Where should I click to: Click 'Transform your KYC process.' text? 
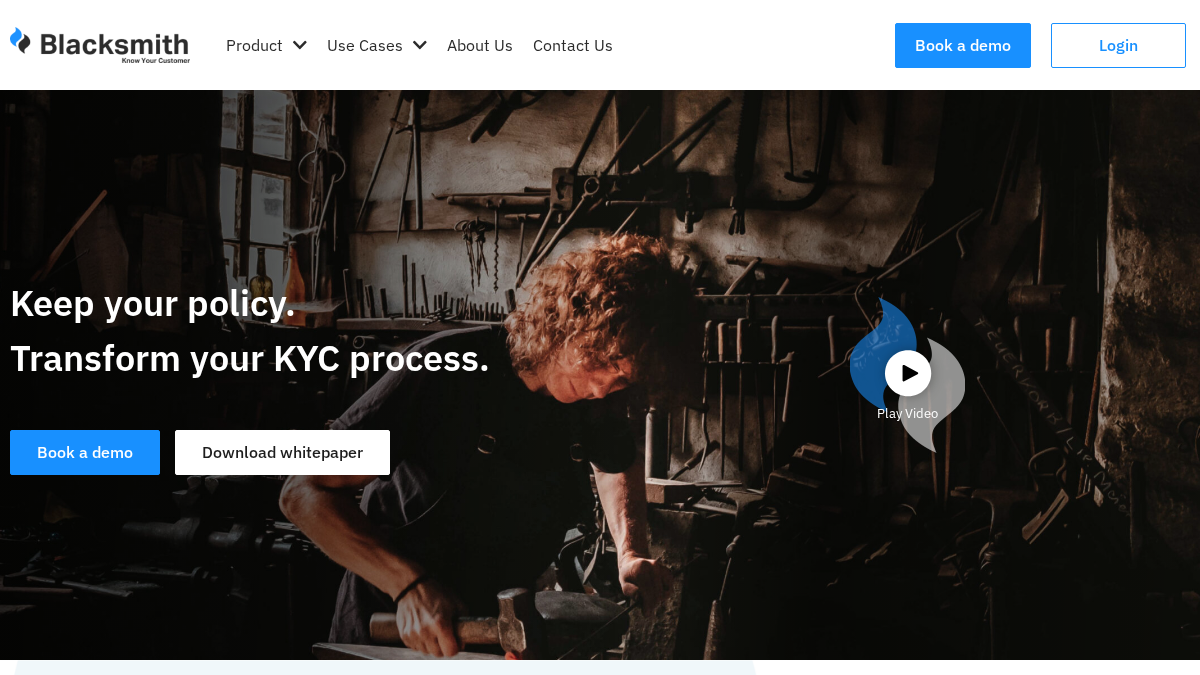[250, 358]
